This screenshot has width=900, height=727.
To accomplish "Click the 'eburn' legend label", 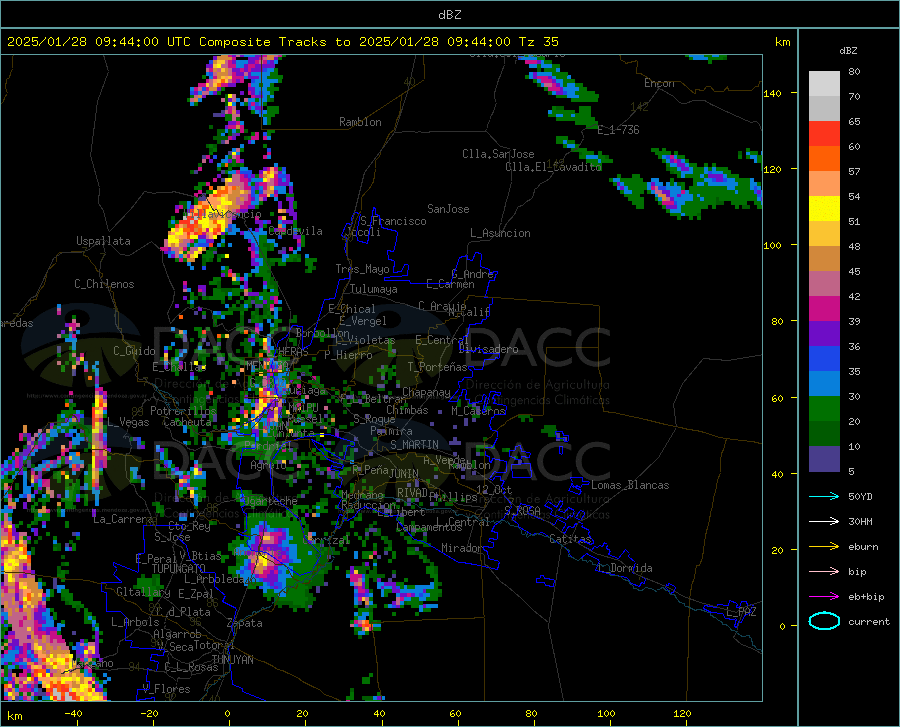I will coord(863,547).
